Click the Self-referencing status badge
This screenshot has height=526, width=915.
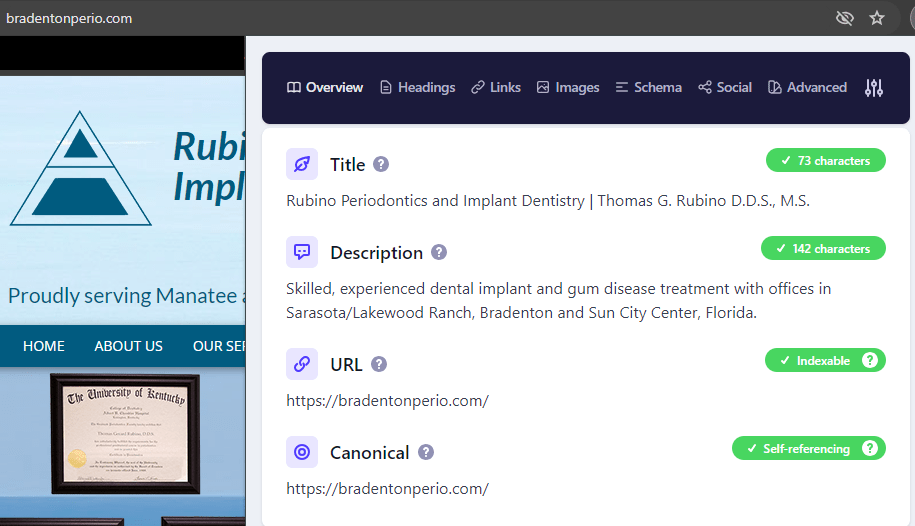[x=809, y=448]
